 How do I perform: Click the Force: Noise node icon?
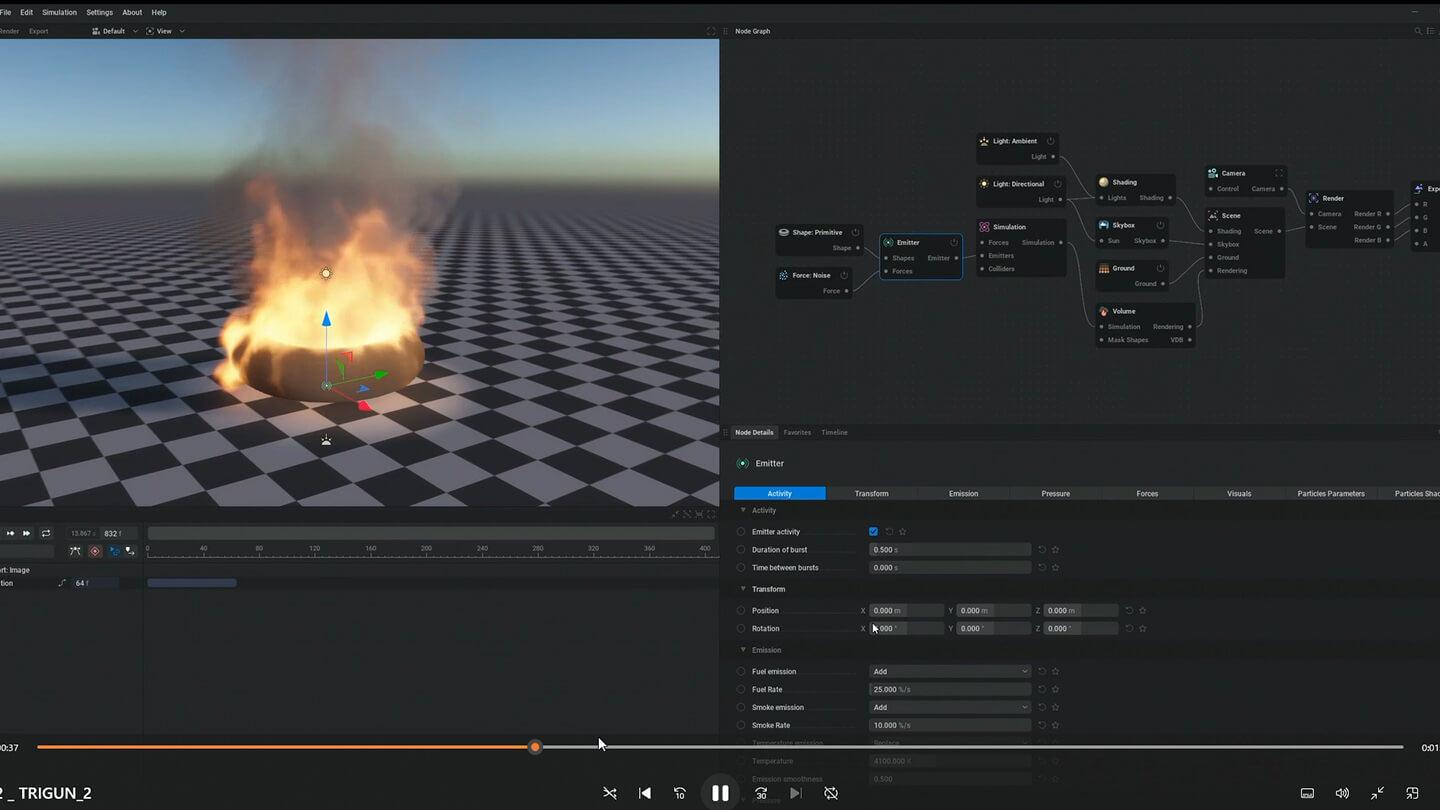(x=784, y=275)
